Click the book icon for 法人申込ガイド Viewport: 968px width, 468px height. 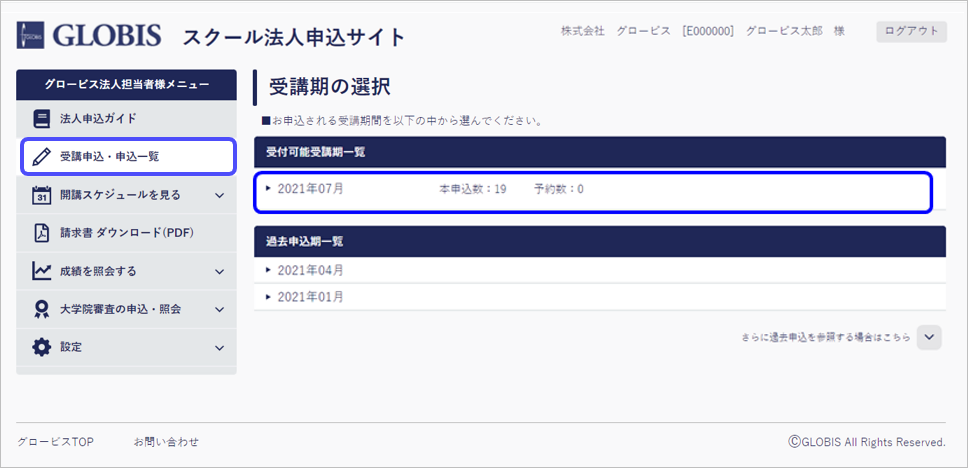click(41, 119)
